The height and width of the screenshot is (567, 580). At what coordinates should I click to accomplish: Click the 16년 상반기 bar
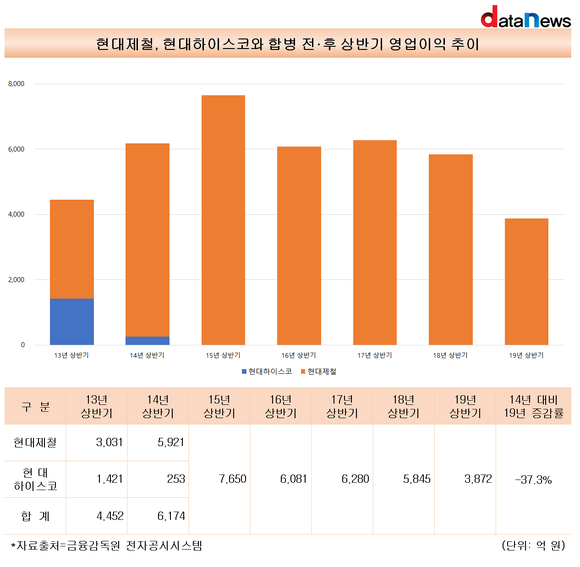(299, 246)
